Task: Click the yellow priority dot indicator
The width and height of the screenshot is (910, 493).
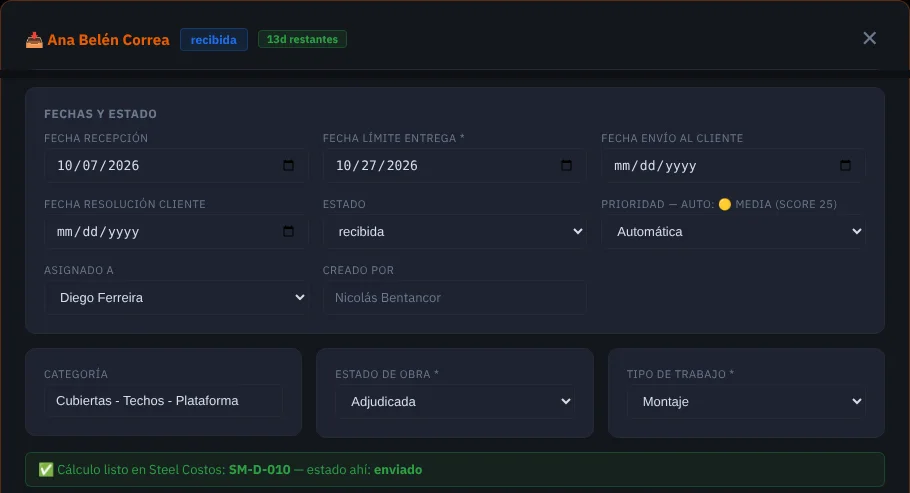Action: tap(725, 204)
